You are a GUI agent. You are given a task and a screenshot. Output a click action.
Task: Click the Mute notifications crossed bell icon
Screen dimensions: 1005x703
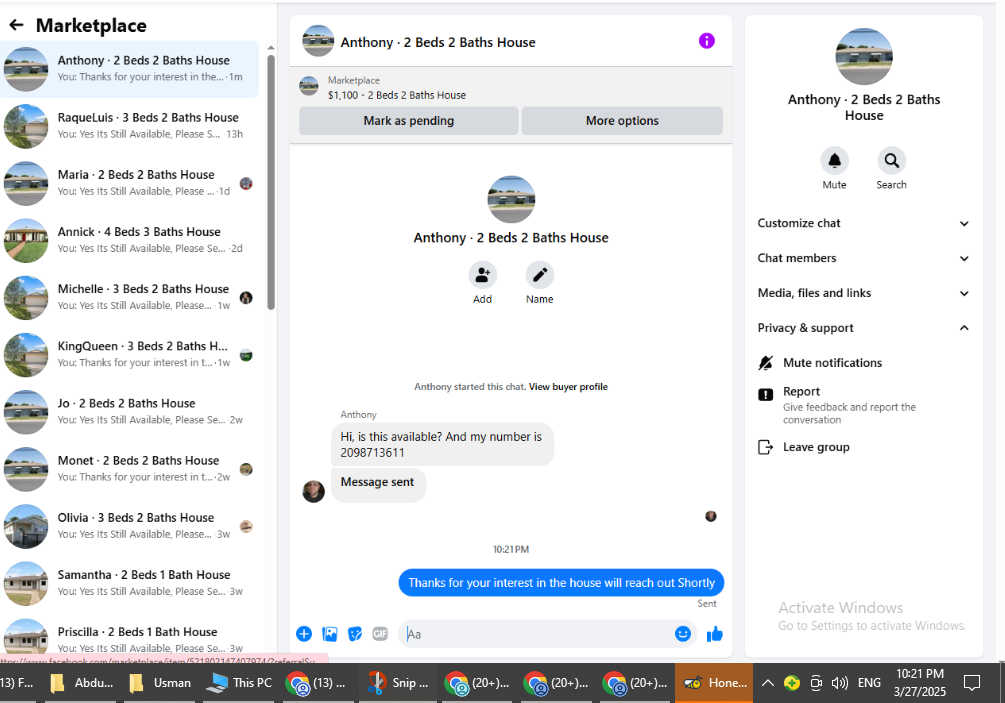[766, 363]
